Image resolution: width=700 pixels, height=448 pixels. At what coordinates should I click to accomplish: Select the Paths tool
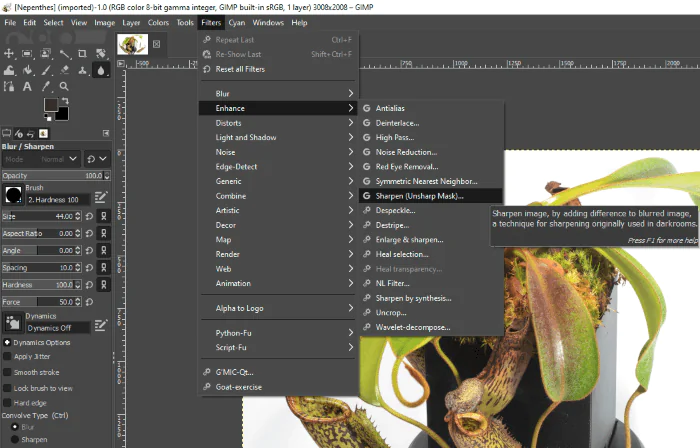[8, 86]
